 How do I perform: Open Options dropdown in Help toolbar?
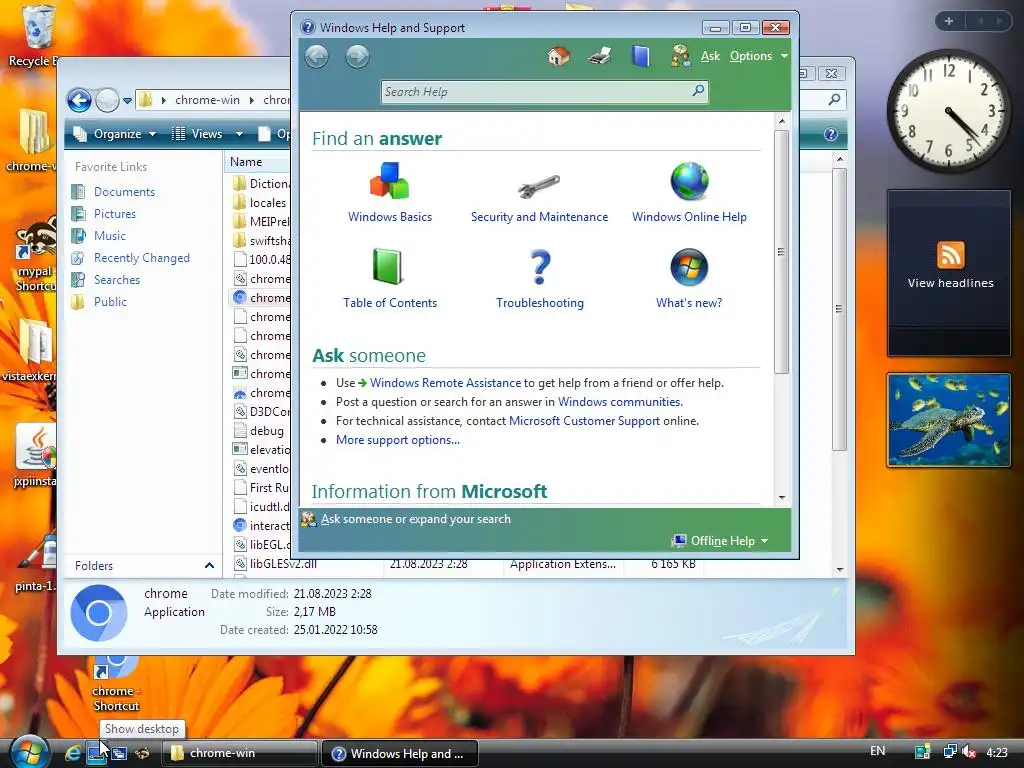[759, 56]
